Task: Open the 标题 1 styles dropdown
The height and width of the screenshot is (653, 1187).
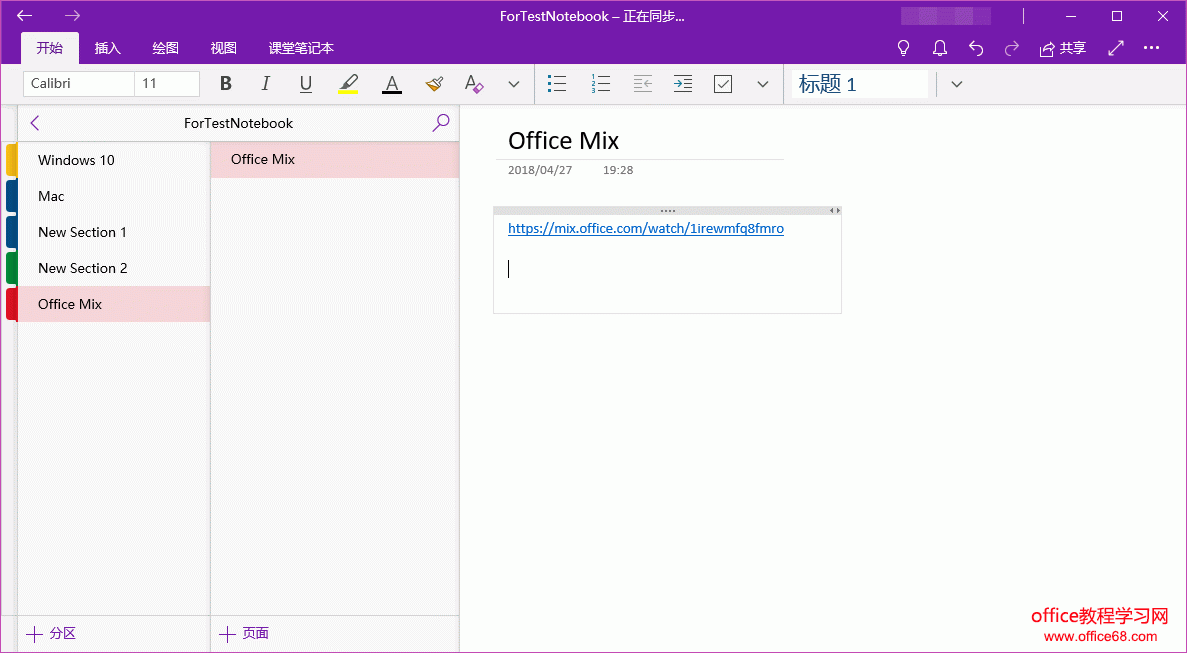Action: point(956,84)
